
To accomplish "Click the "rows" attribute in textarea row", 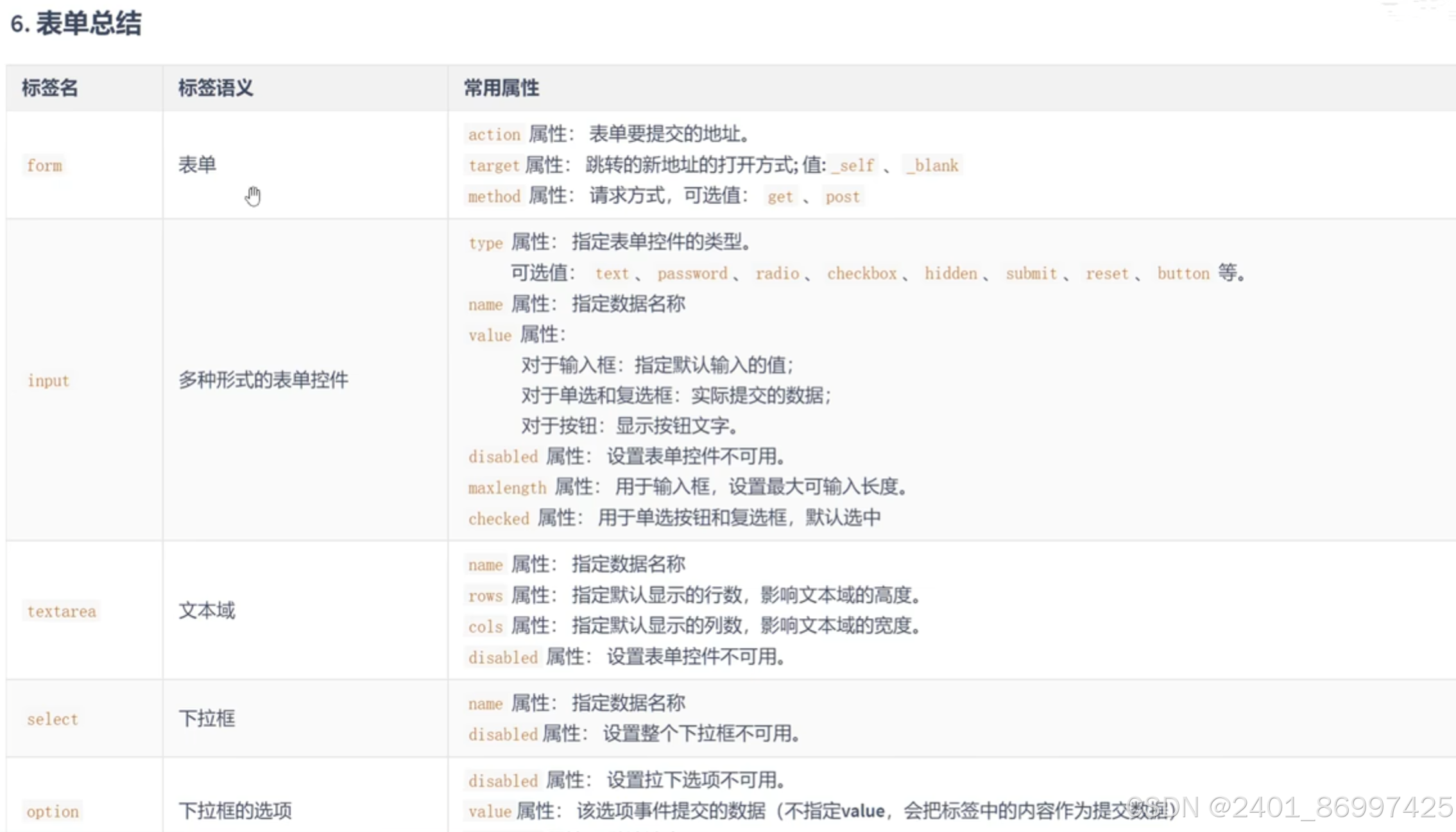I will pos(485,596).
